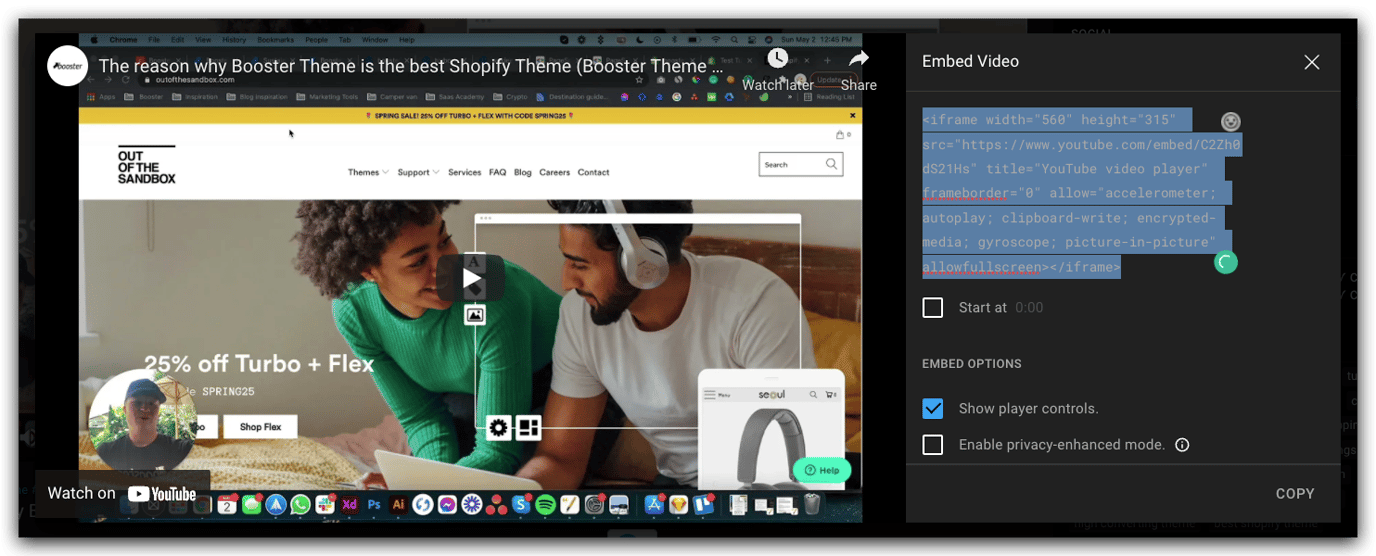
Task: Click the Themes menu in the video frame
Action: click(368, 172)
